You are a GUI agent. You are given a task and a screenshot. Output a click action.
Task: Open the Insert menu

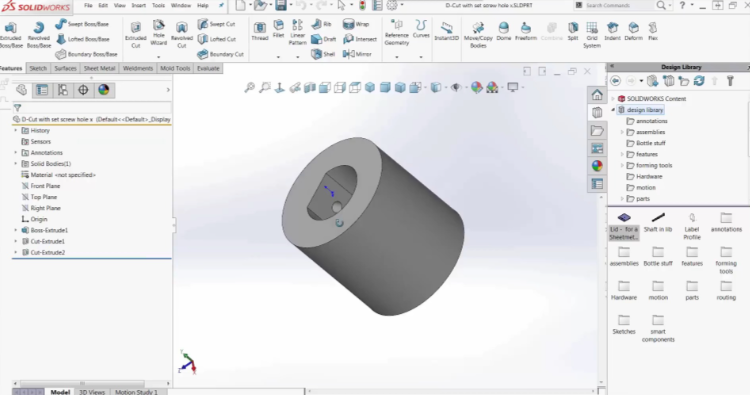[x=139, y=6]
